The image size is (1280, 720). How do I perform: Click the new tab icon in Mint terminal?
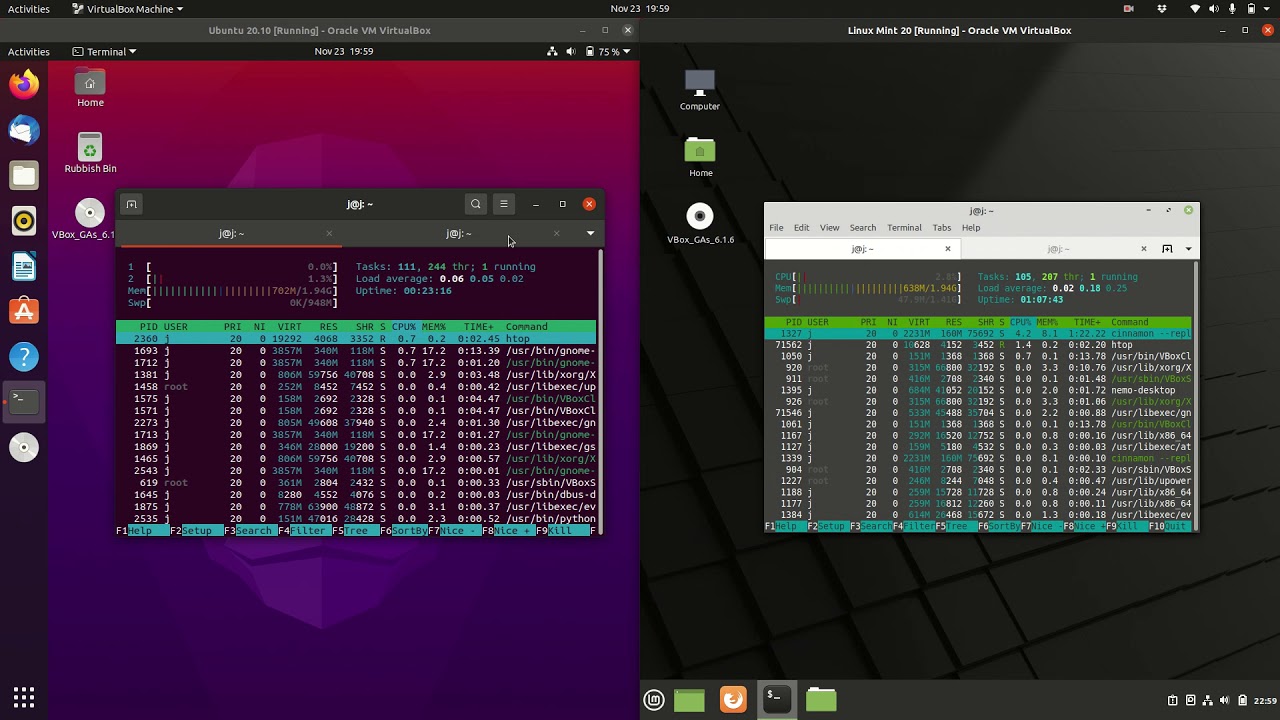(x=1167, y=249)
